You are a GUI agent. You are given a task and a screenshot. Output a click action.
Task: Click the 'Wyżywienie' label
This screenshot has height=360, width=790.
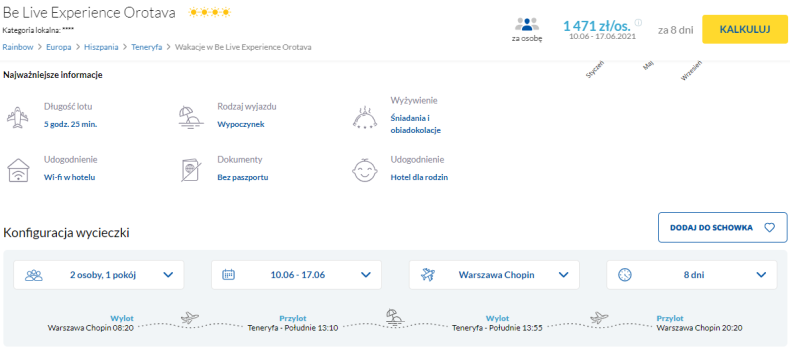[x=414, y=100]
